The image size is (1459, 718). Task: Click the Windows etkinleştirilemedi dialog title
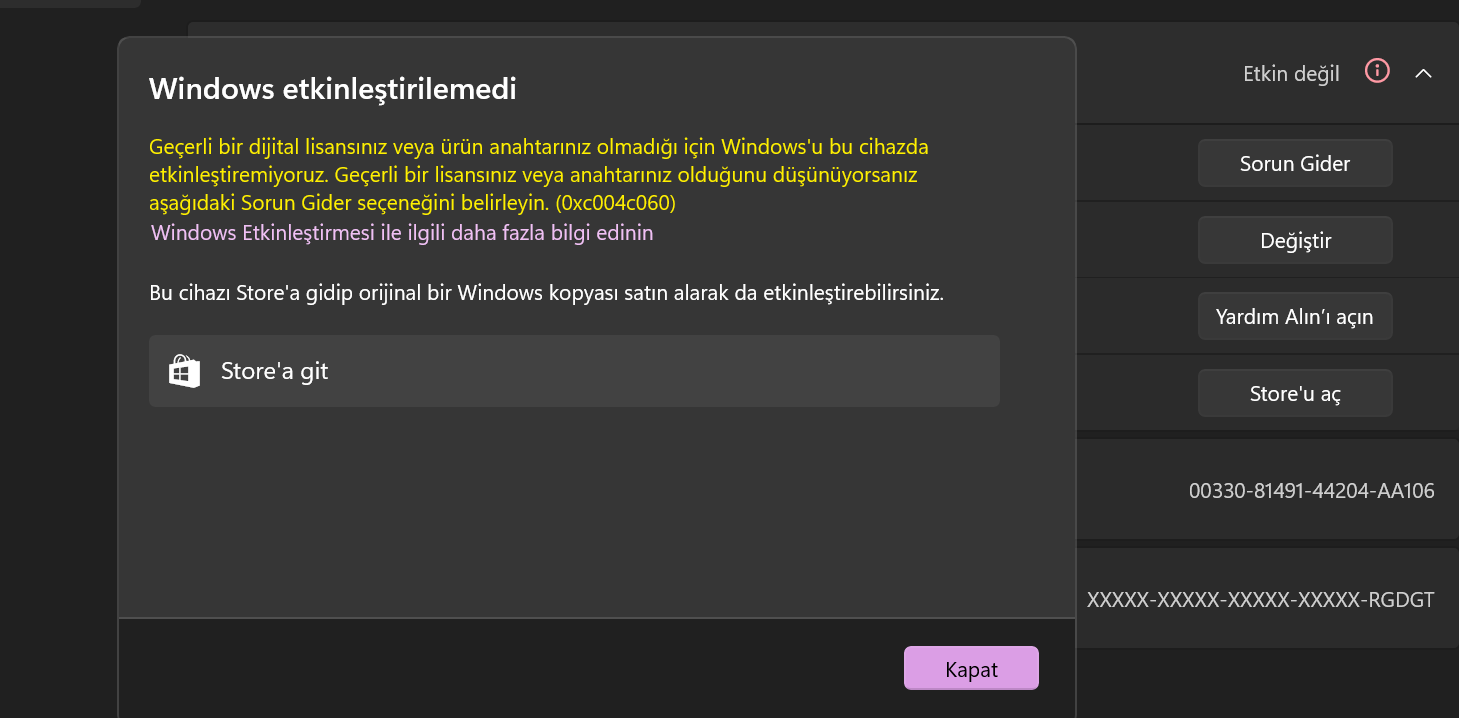pyautogui.click(x=333, y=89)
